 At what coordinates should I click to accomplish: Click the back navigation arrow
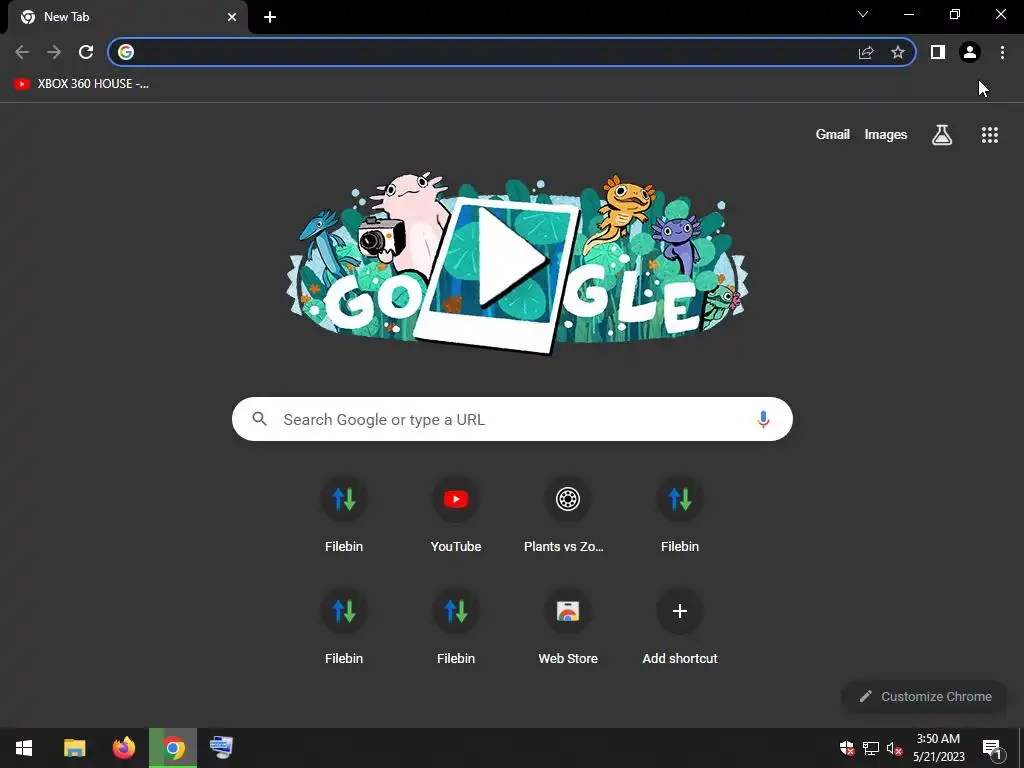[22, 52]
